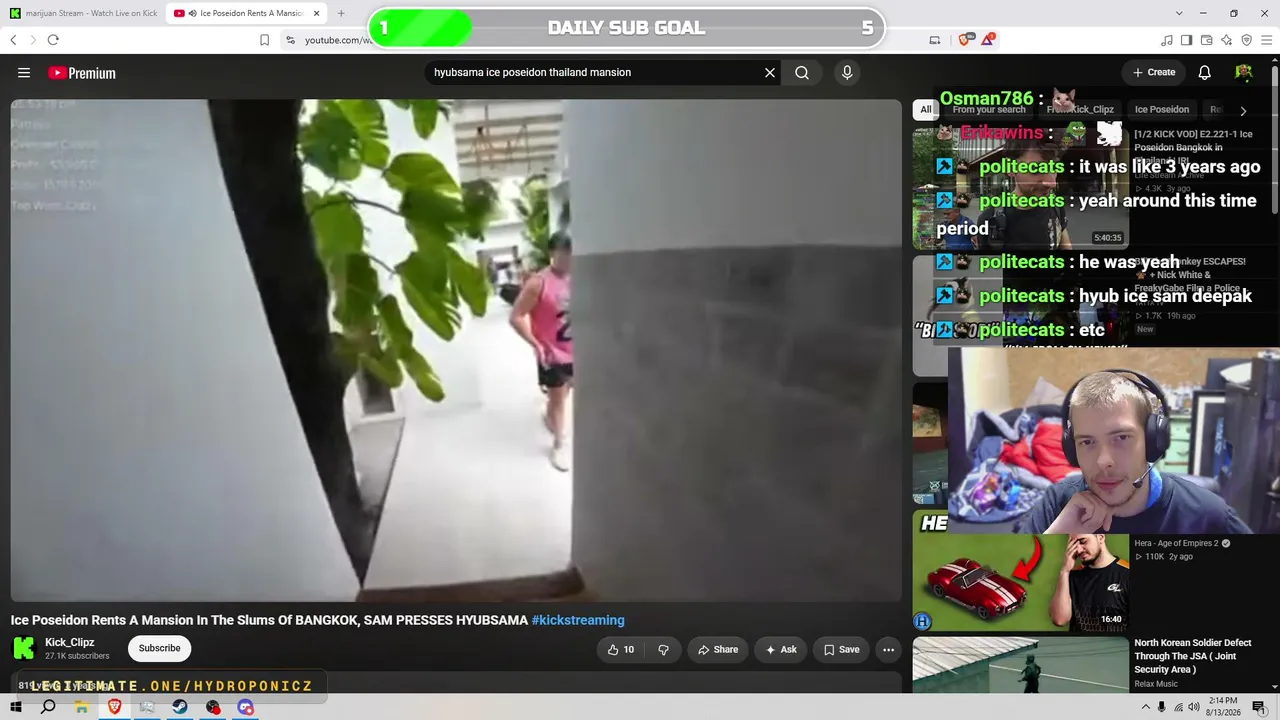Open the Brave VPN shield icon
The width and height of the screenshot is (1280, 720).
[1247, 40]
